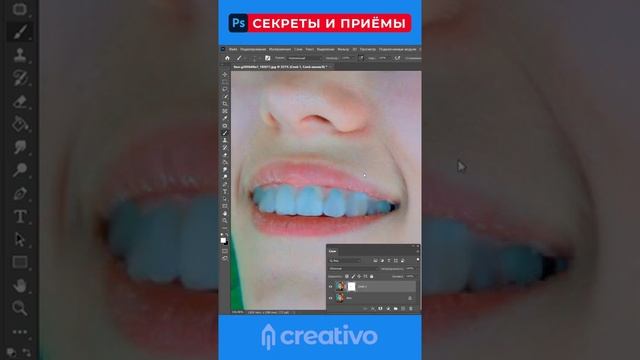Toggle lock transparent pixels in the Layers panel
640x360 pixels.
(x=347, y=276)
